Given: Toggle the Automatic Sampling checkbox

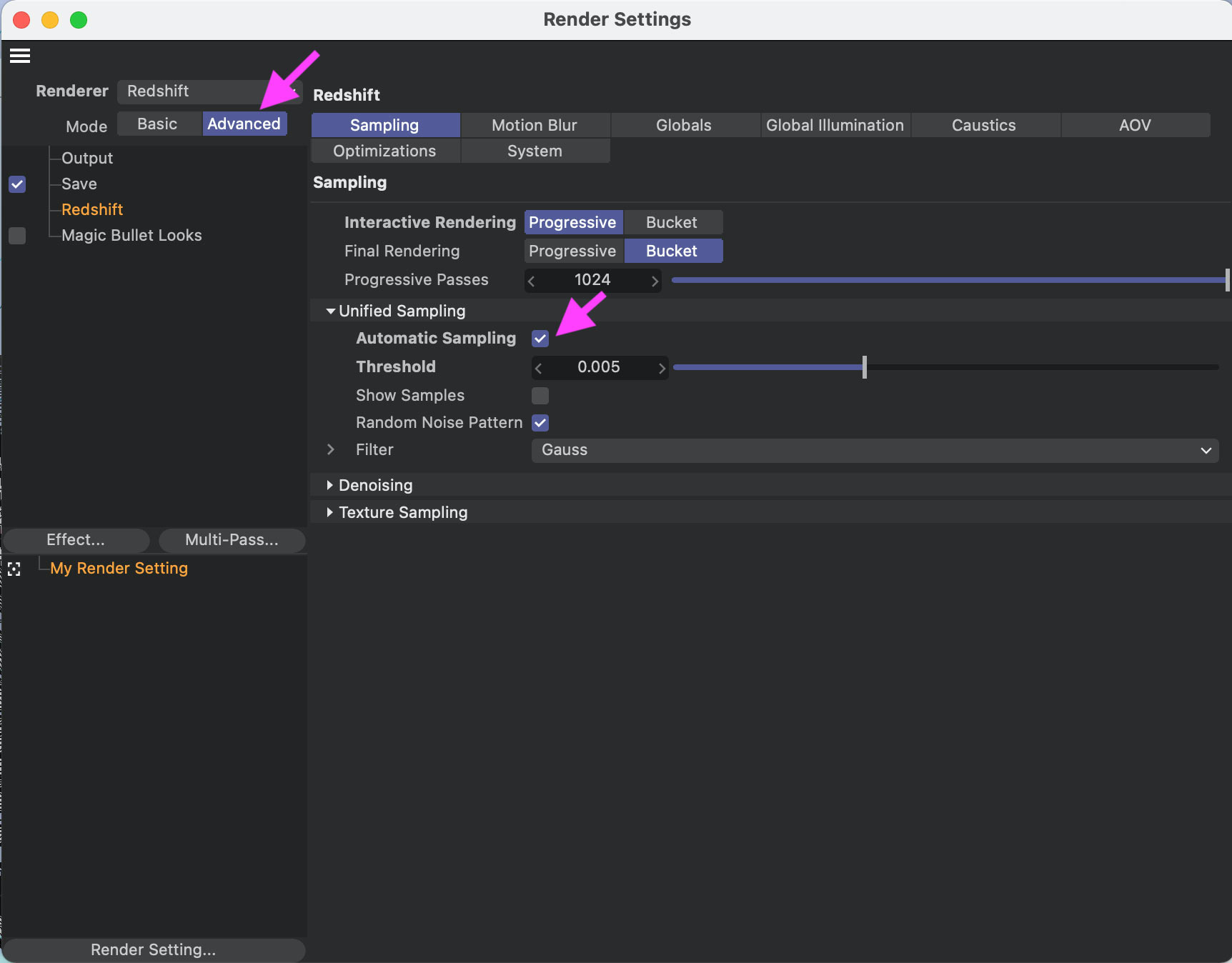Looking at the screenshot, I should [x=540, y=339].
